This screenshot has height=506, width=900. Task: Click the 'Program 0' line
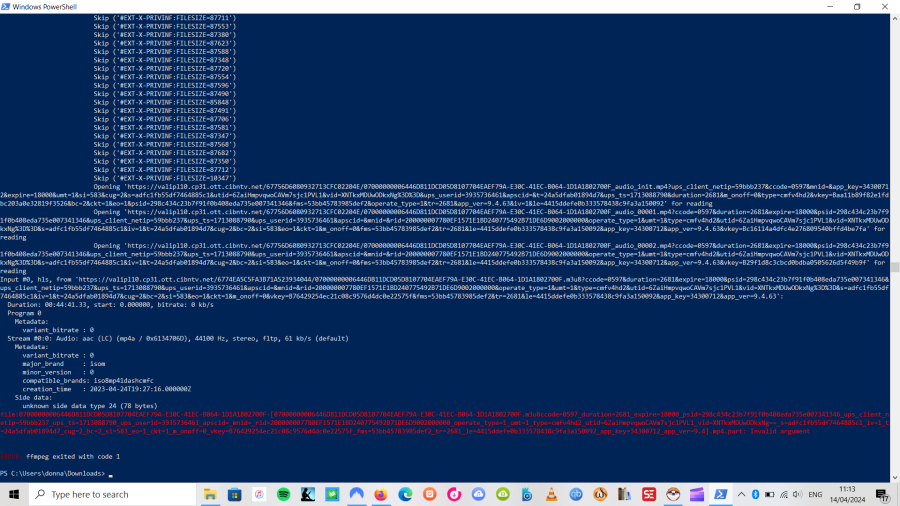pyautogui.click(x=24, y=313)
